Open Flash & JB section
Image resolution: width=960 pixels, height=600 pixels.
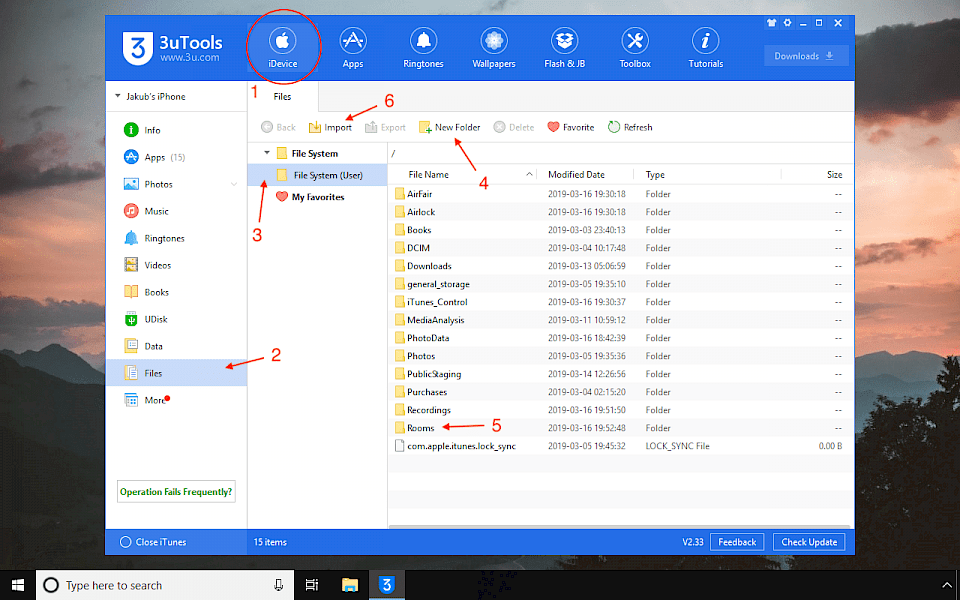click(564, 48)
